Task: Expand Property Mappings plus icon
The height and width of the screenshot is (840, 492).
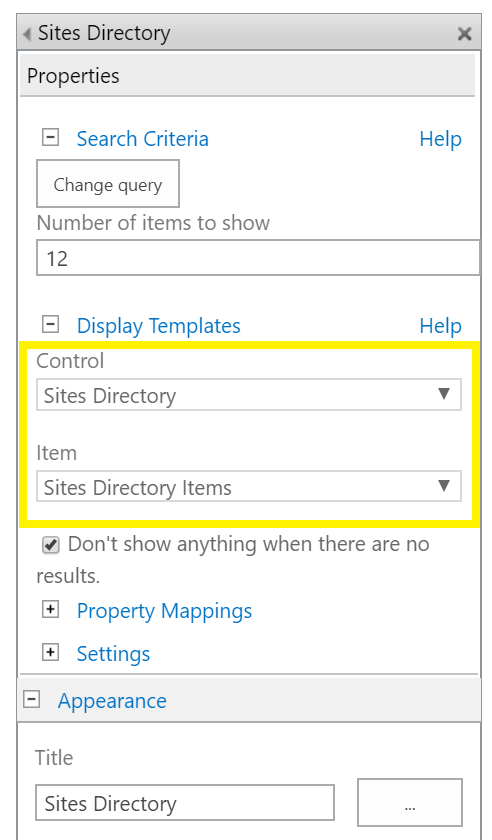Action: click(50, 610)
